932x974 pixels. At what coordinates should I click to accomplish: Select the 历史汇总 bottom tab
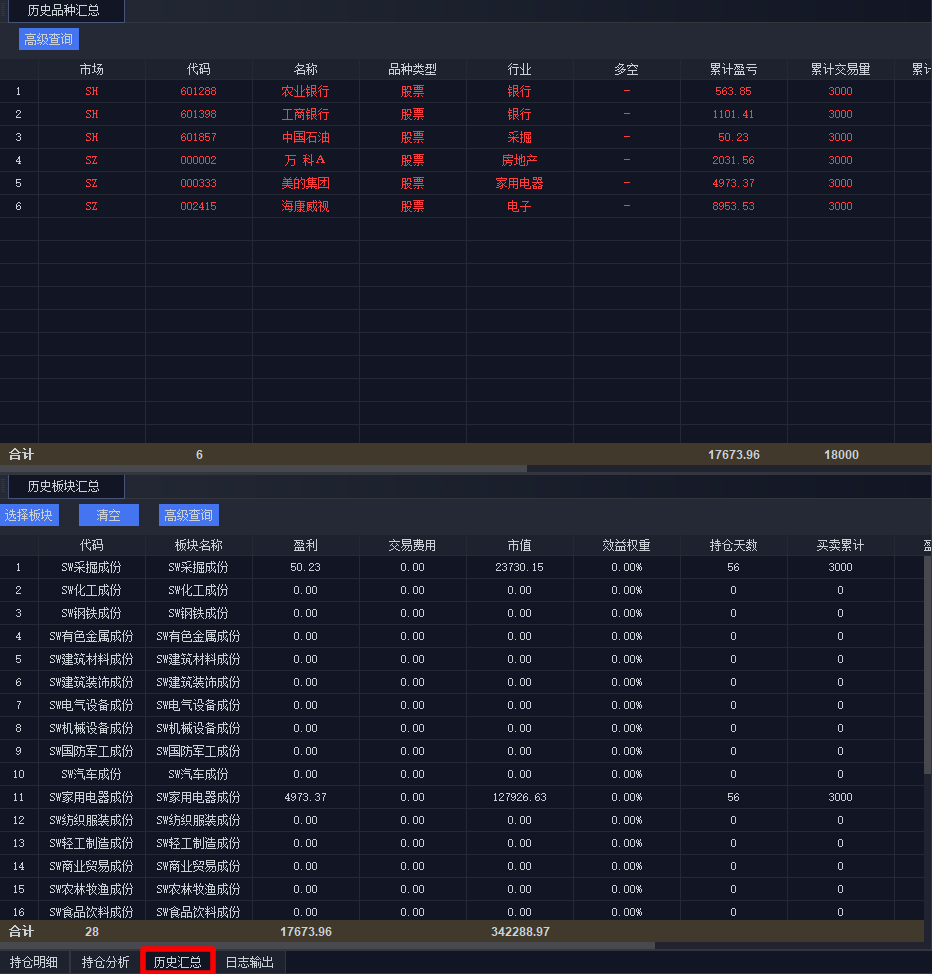point(178,962)
